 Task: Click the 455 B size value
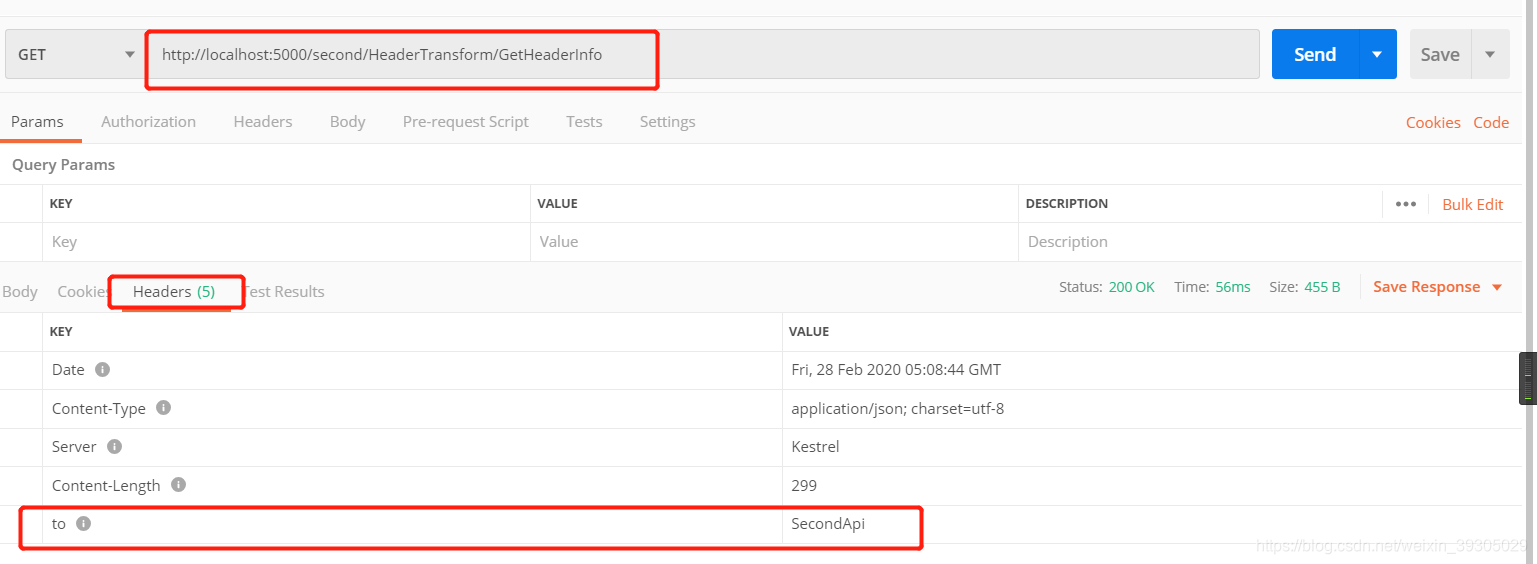1322,287
